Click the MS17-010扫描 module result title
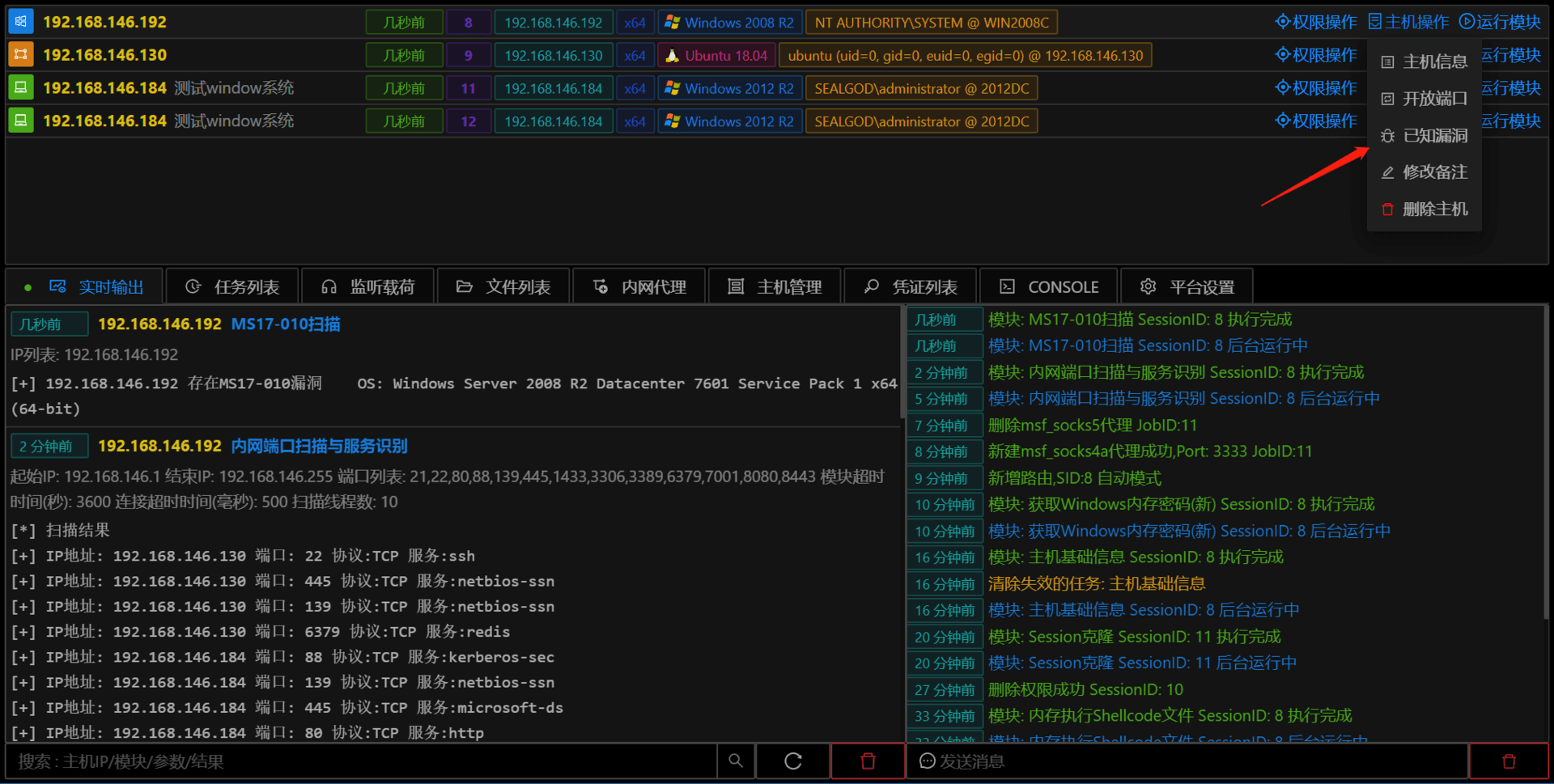 coord(286,324)
